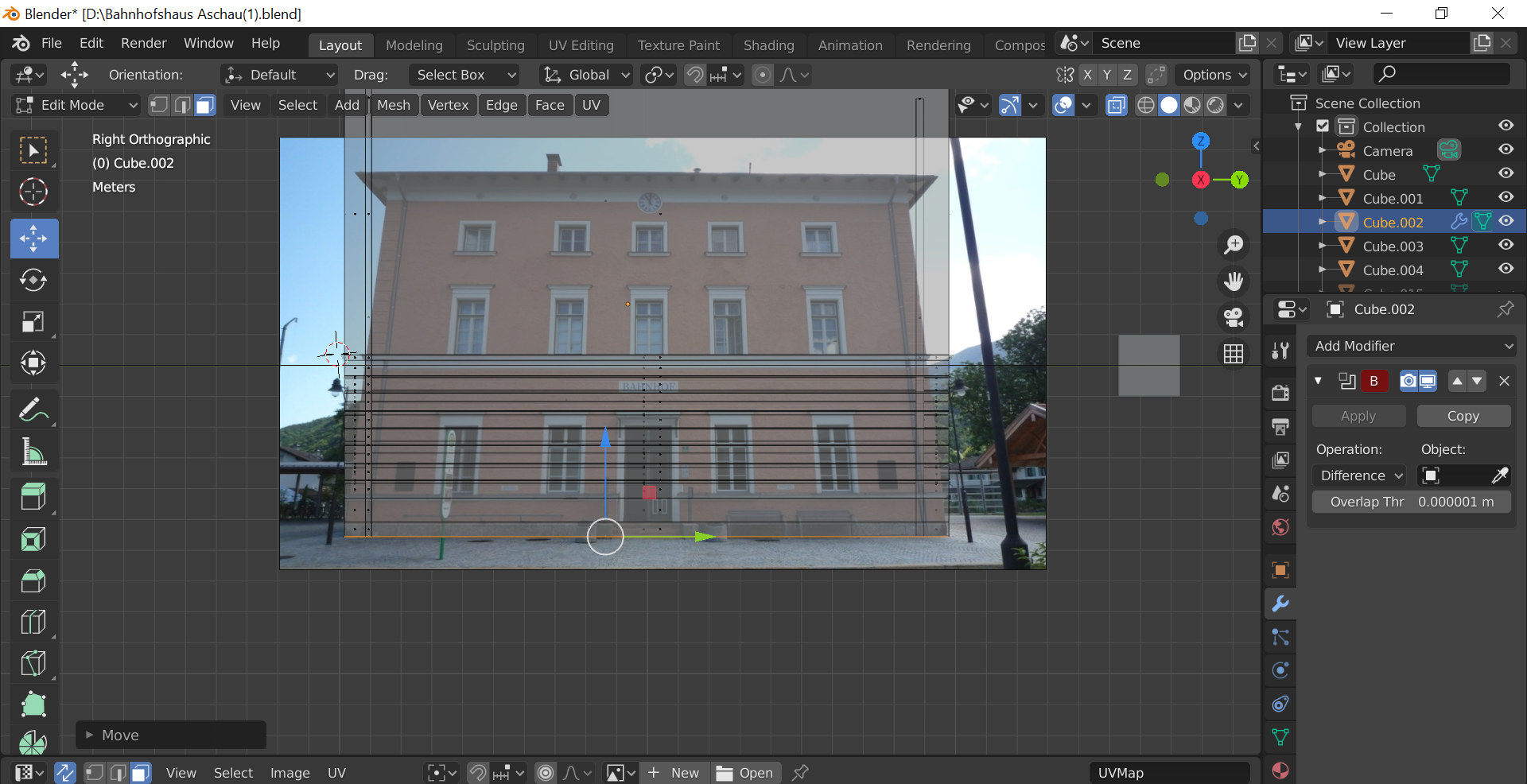Open the Add Modifier list
1527x784 pixels.
pos(1412,346)
